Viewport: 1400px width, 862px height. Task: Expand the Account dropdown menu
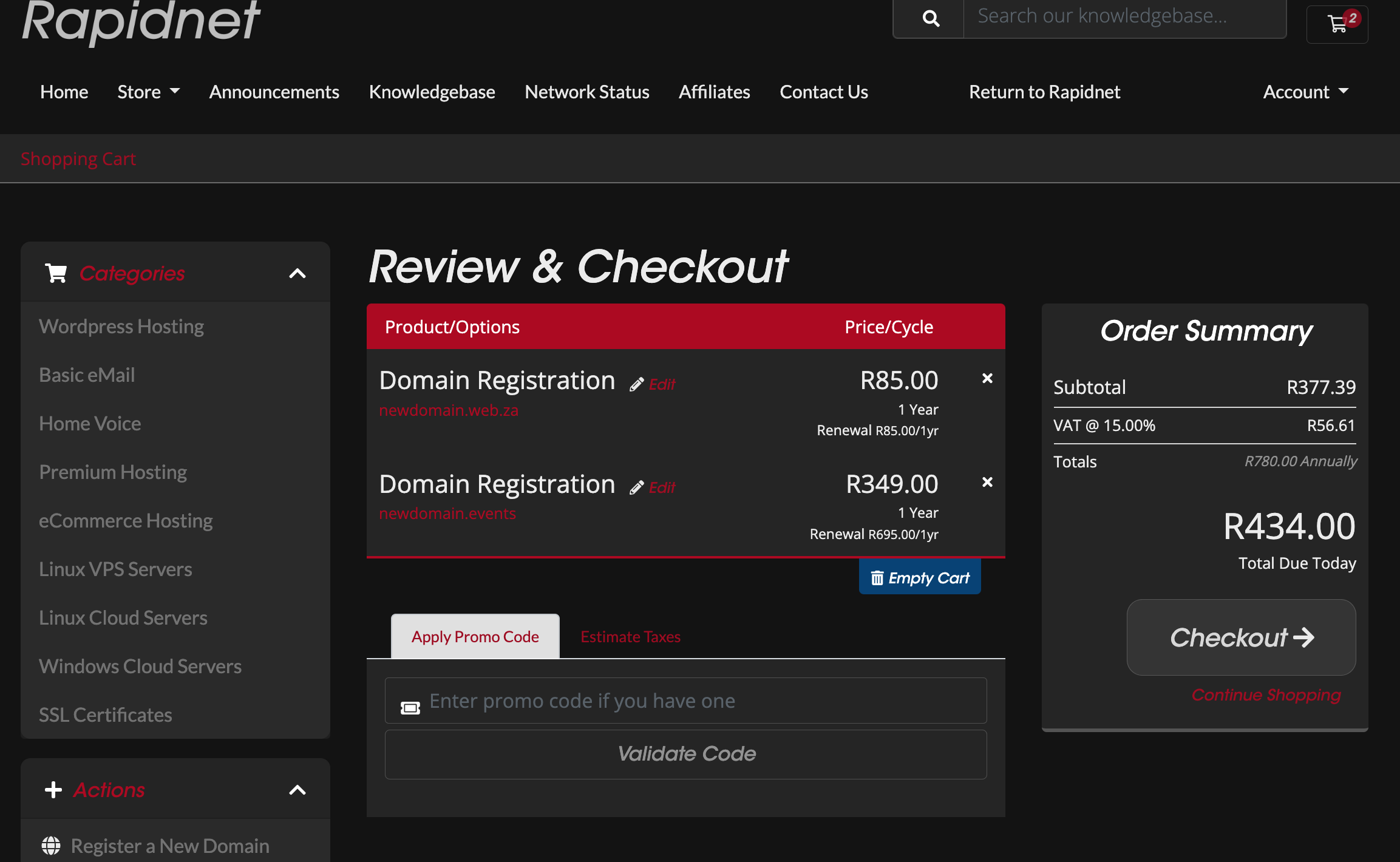pos(1305,92)
